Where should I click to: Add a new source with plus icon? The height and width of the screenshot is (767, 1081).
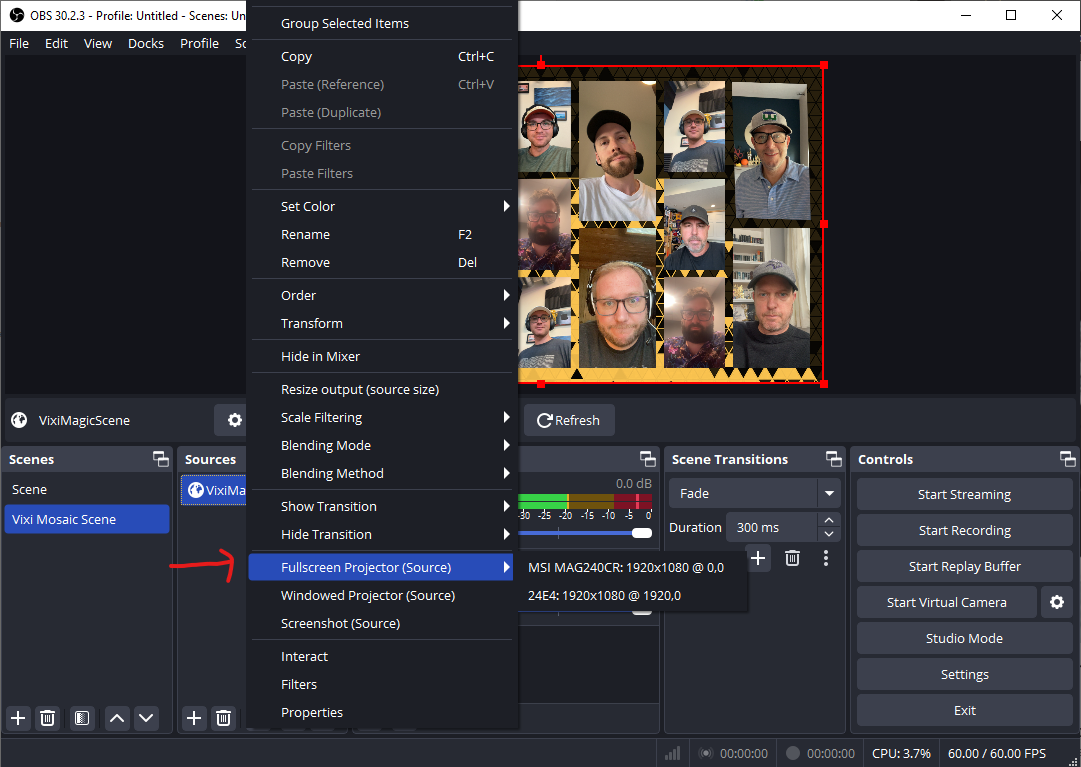coord(194,719)
